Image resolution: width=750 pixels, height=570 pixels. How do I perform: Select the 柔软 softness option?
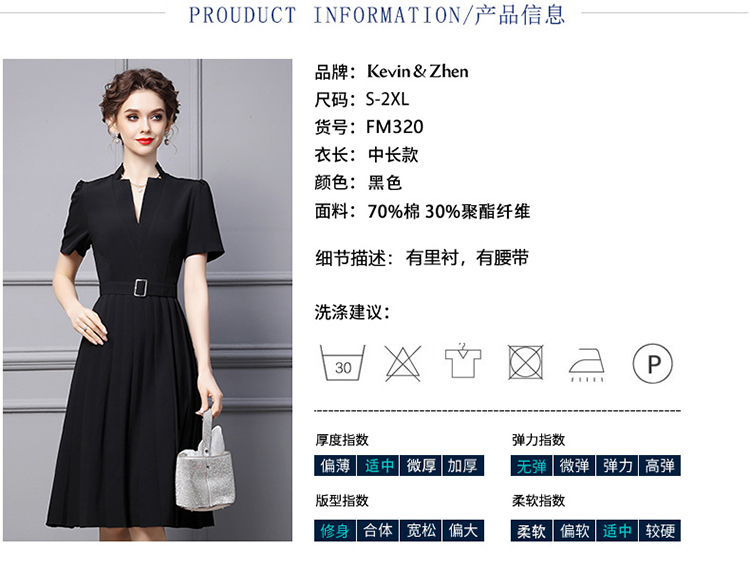pyautogui.click(x=531, y=530)
